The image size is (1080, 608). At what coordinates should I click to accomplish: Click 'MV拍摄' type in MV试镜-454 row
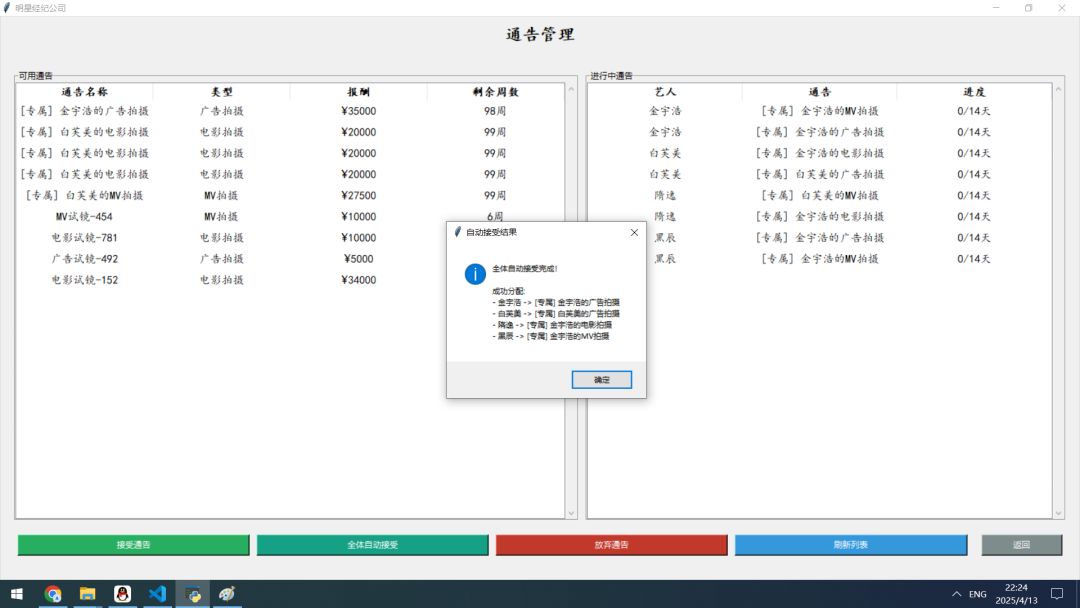pos(221,216)
